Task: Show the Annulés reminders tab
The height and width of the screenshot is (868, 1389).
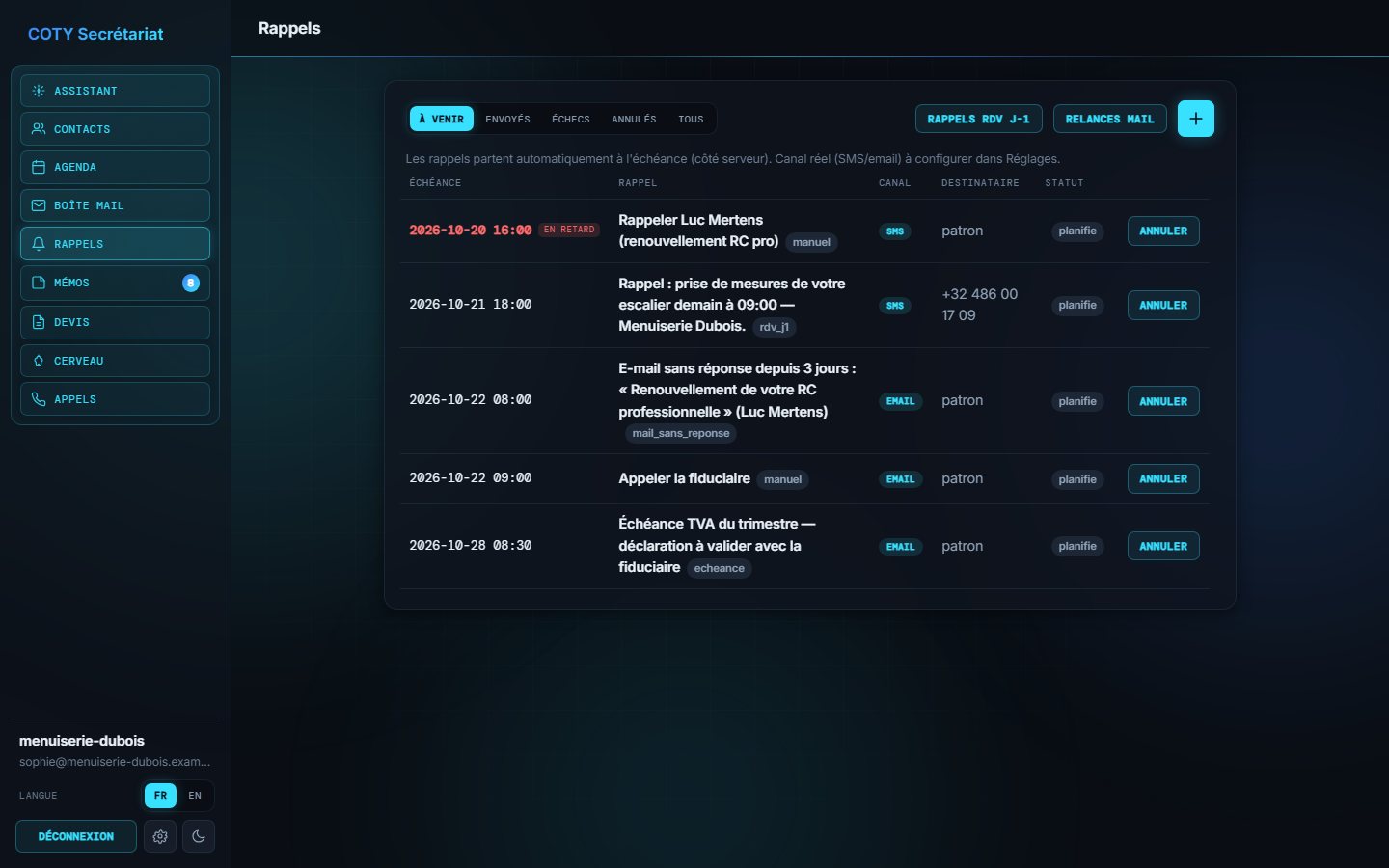Action: tap(634, 119)
